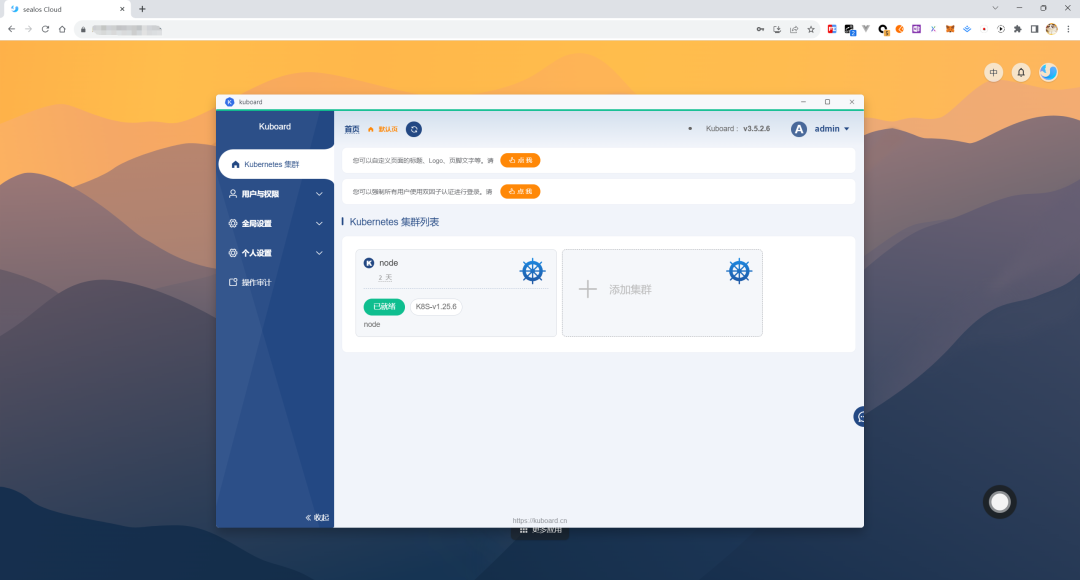Close the sealos Cloud tab
This screenshot has width=1080, height=580.
(x=122, y=9)
